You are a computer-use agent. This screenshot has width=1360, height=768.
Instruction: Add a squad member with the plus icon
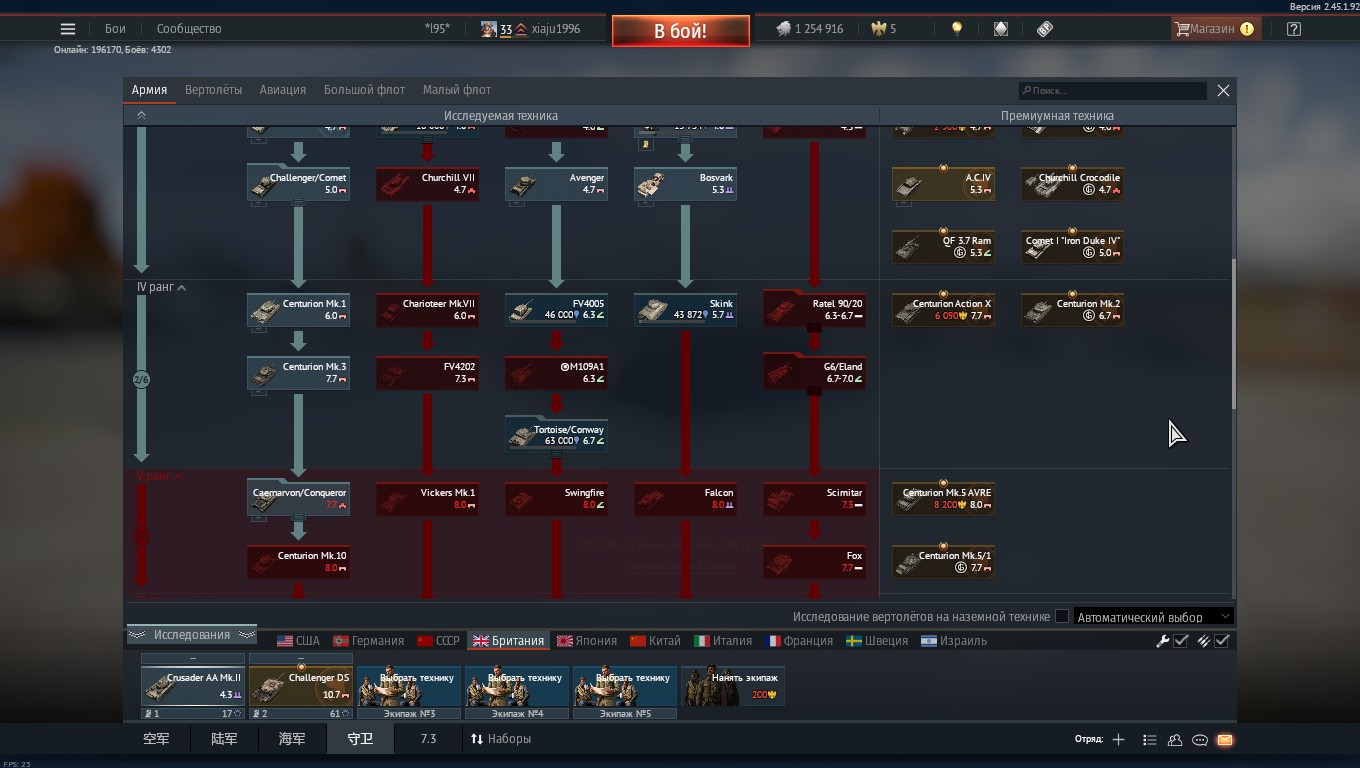click(x=1118, y=740)
